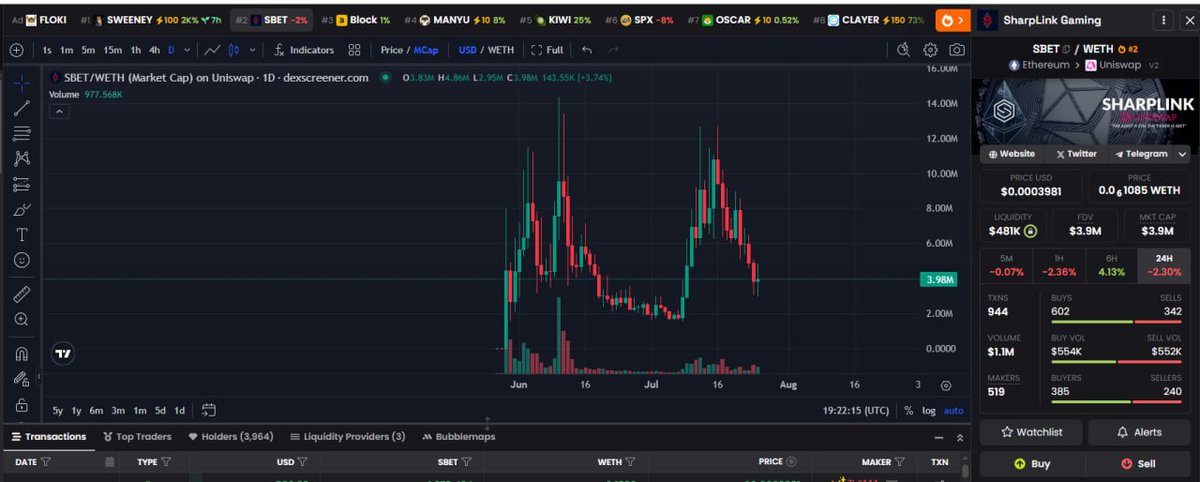Open the Top Traders tab
This screenshot has height=482, width=1200.
point(138,436)
